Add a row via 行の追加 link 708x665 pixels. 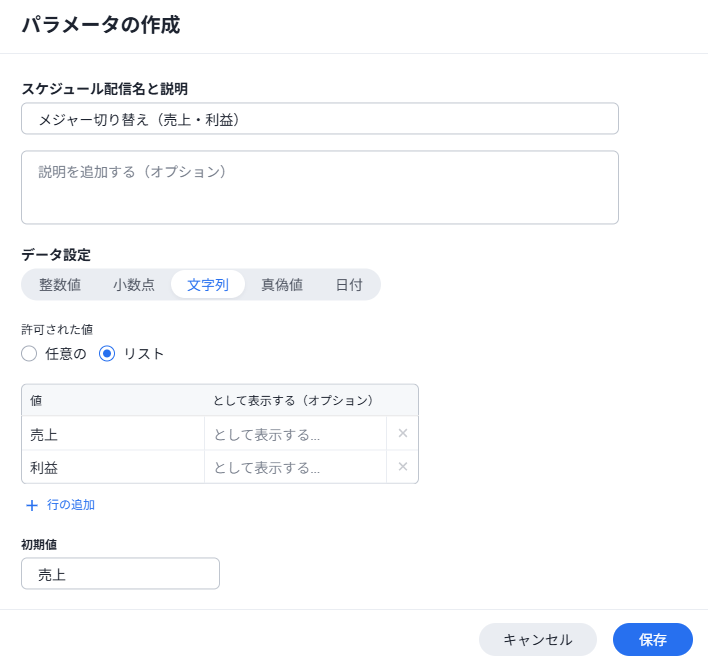pyautogui.click(x=71, y=505)
